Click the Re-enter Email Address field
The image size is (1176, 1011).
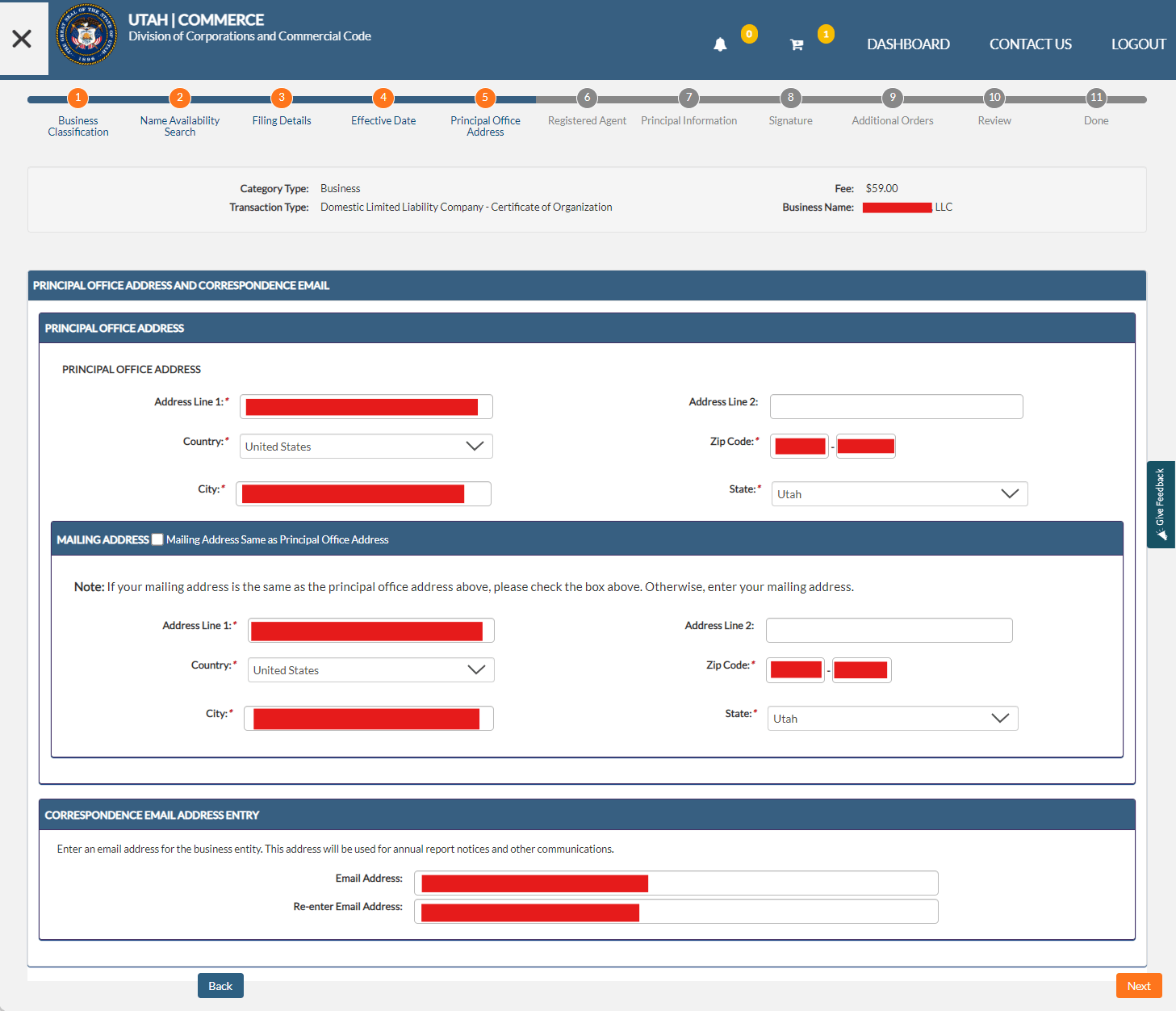click(x=676, y=911)
